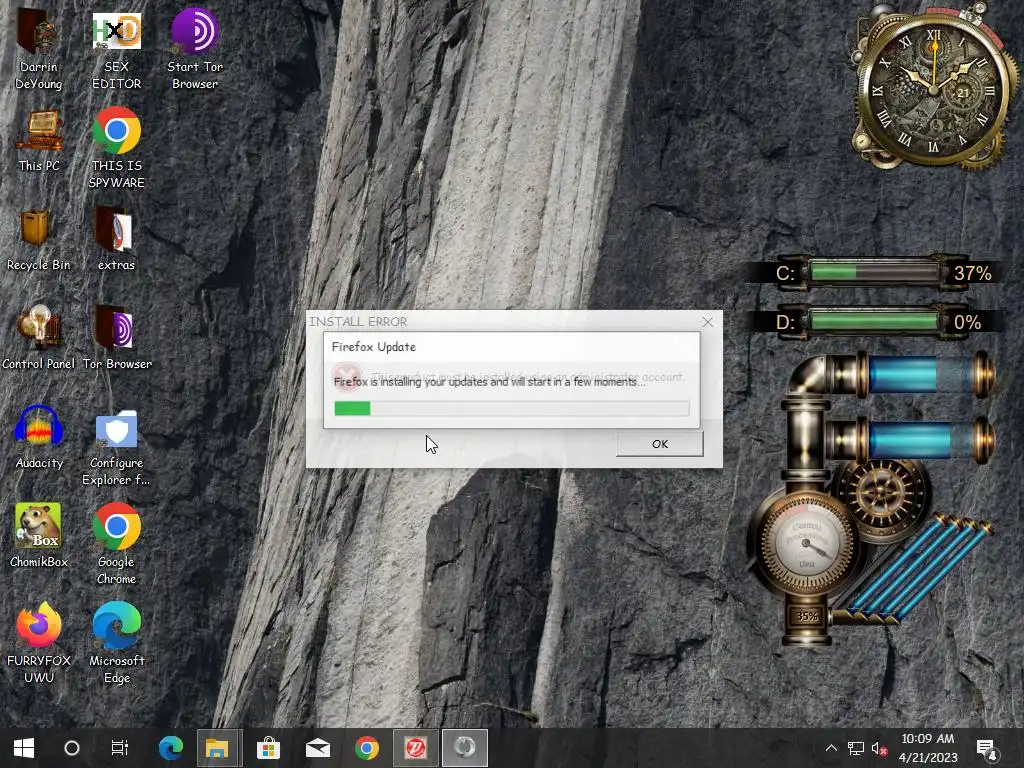
Task: Click the steampunk clock gadget
Action: pyautogui.click(x=934, y=88)
